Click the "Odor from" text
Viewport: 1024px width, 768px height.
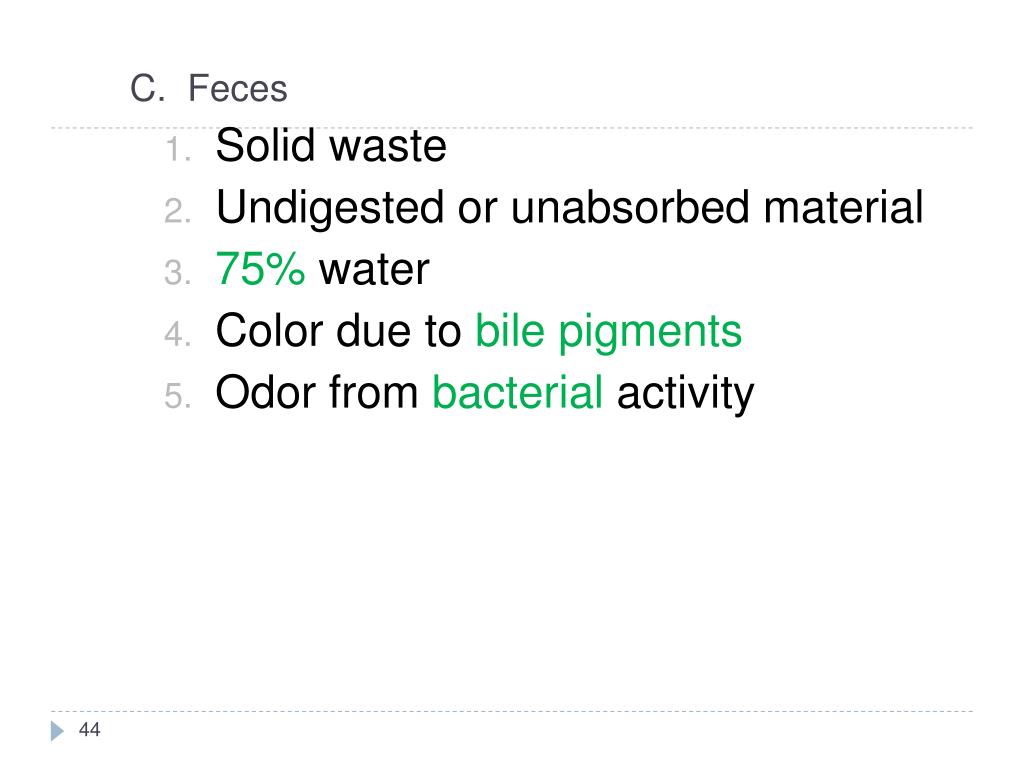point(317,394)
